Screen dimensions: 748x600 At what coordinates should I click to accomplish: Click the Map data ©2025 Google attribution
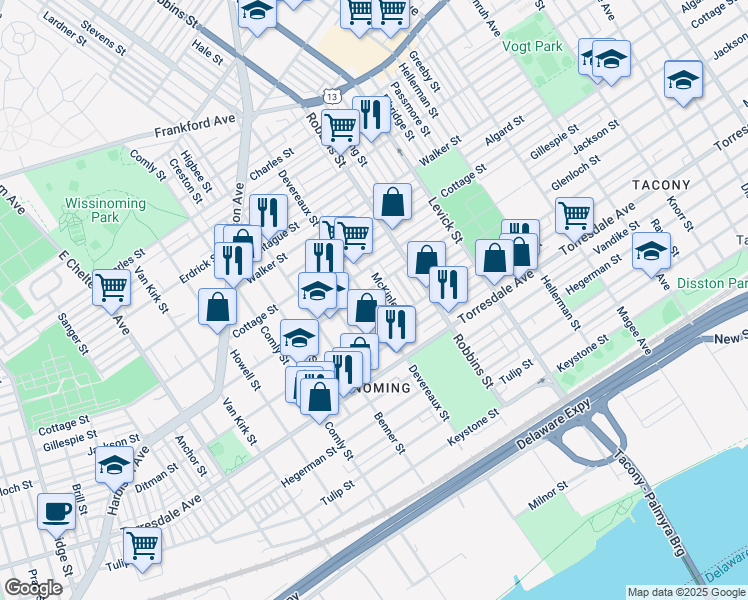pos(687,593)
